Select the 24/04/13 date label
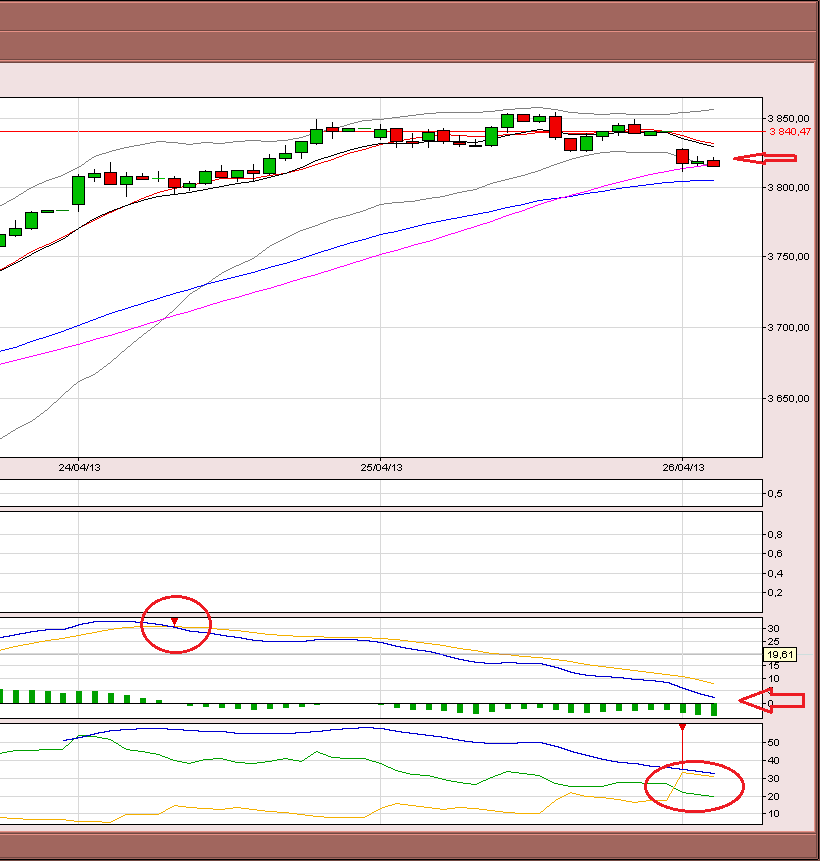 click(x=79, y=468)
